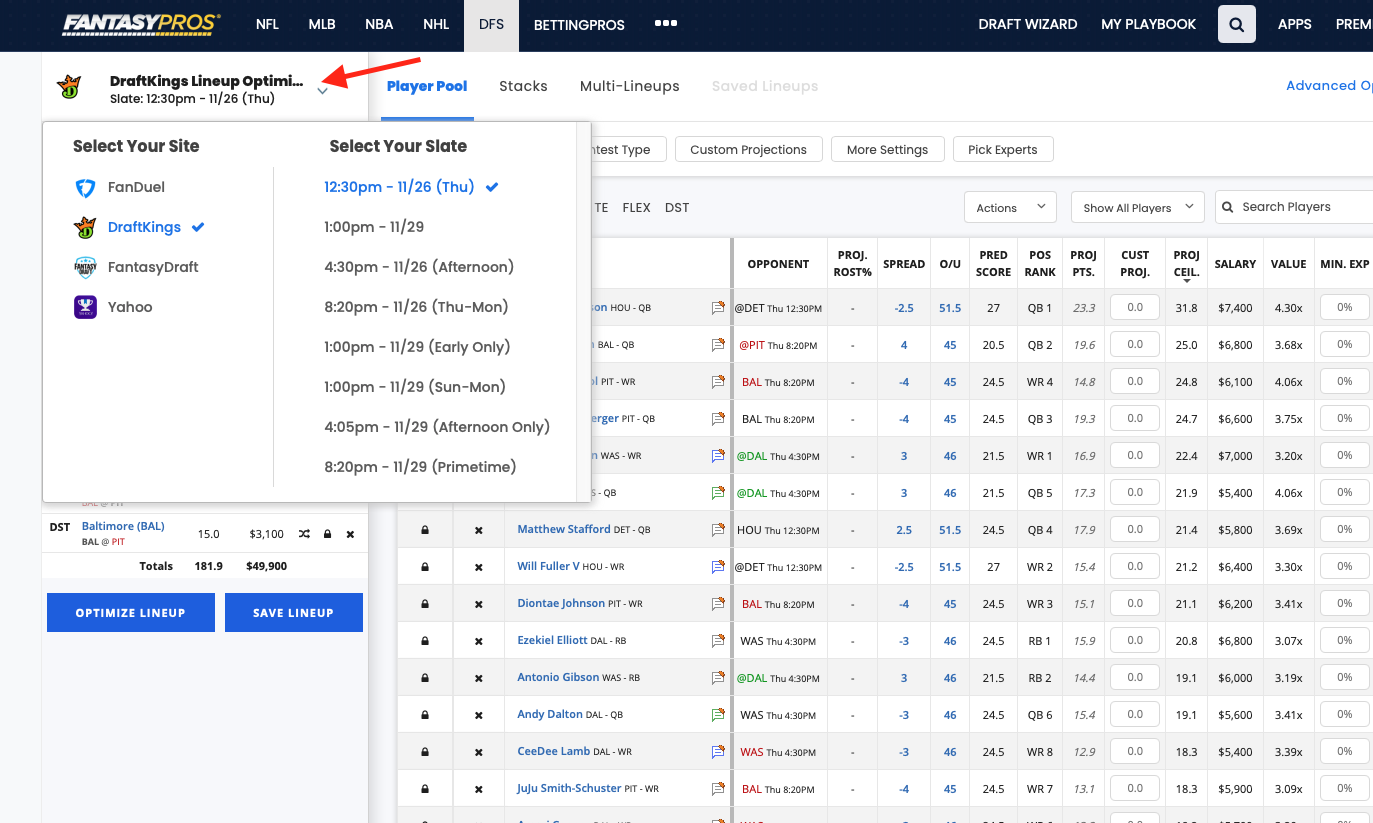Choose the 12:30pm - 11/26 (Thu) slate

coord(400,187)
